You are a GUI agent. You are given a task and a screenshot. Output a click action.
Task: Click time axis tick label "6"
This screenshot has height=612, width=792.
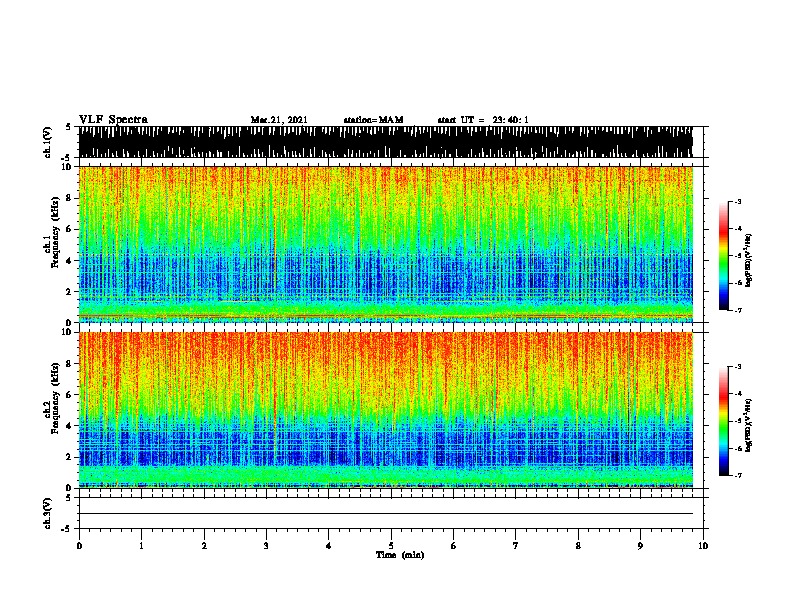click(454, 546)
